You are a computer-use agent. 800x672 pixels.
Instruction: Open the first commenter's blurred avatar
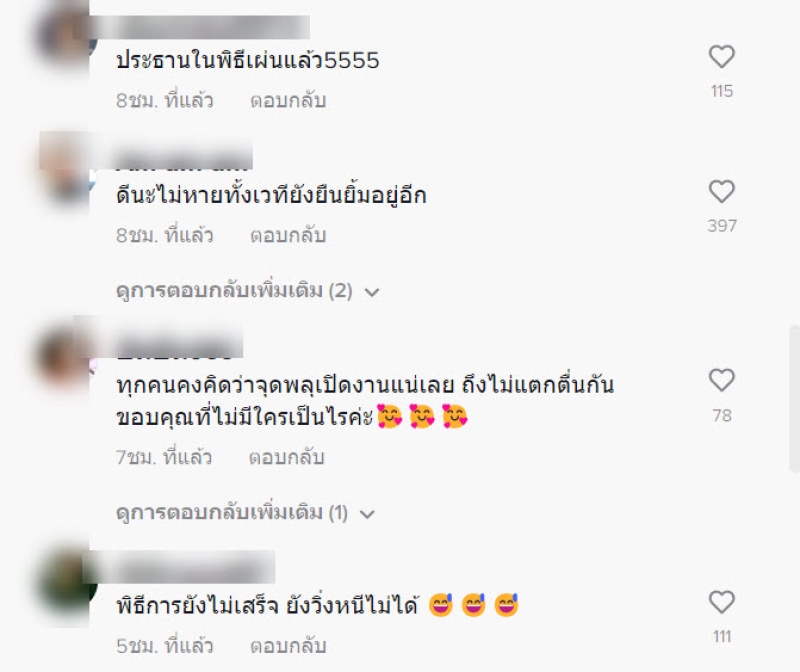pyautogui.click(x=64, y=36)
